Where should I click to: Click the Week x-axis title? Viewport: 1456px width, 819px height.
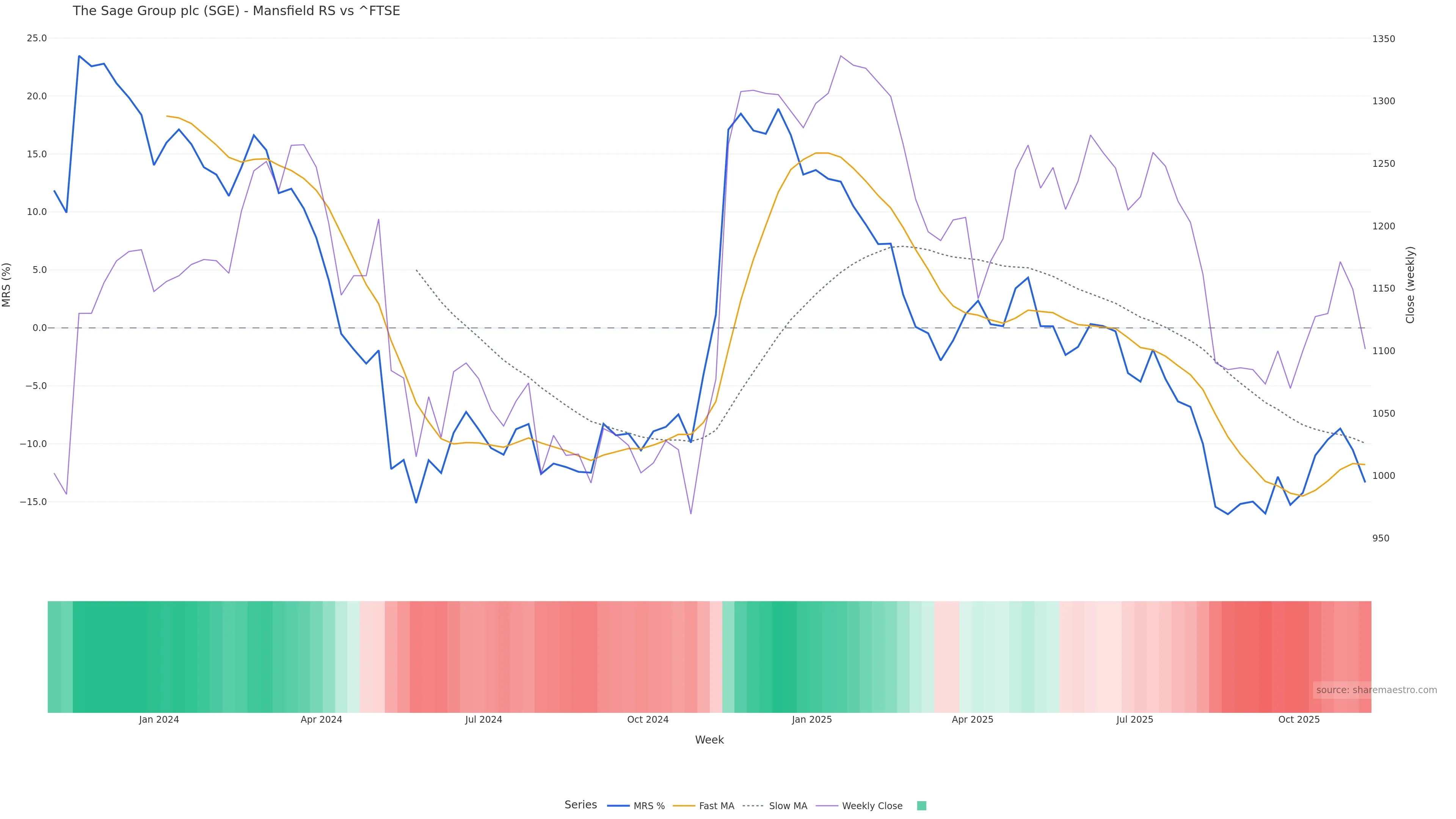[x=709, y=740]
